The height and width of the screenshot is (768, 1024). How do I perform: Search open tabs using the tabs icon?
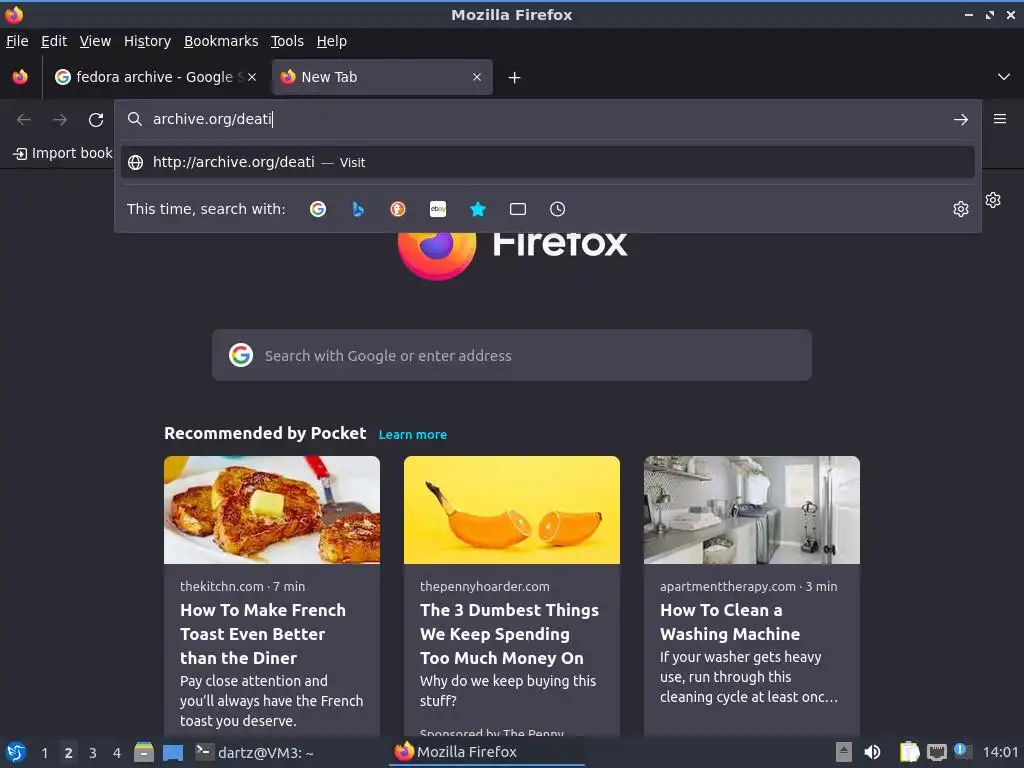click(x=518, y=209)
